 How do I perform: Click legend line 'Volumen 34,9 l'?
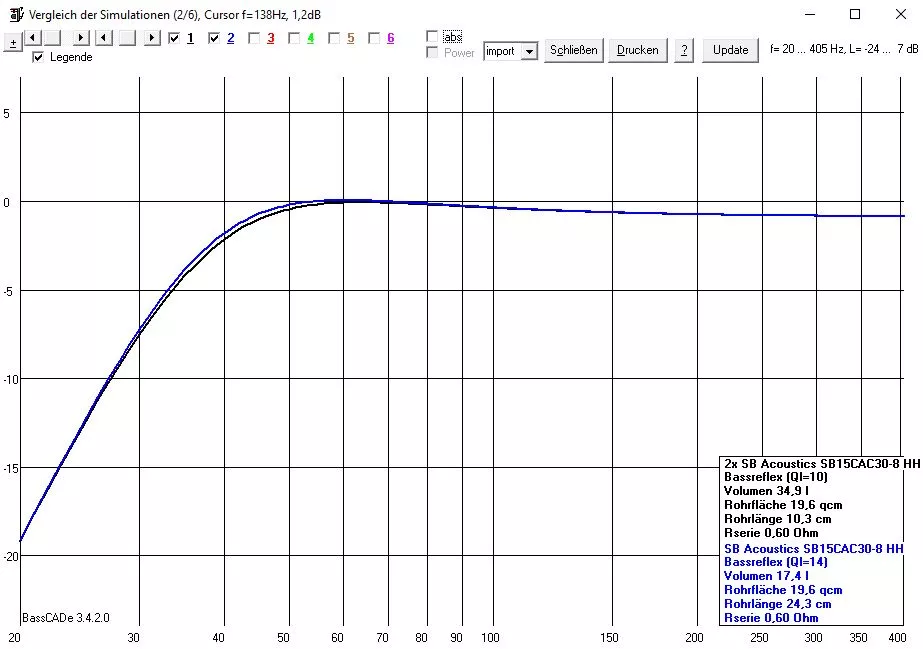click(x=766, y=491)
